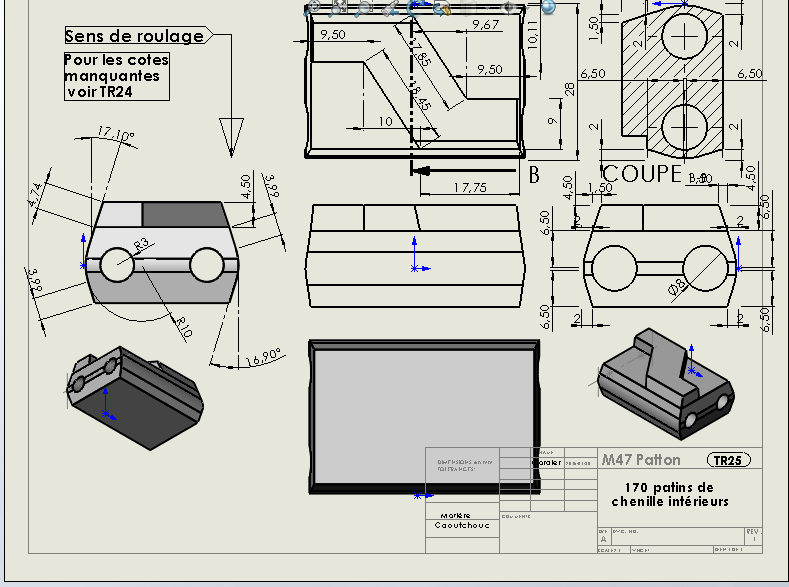Select the 'M47 Patton' title text

click(x=641, y=460)
